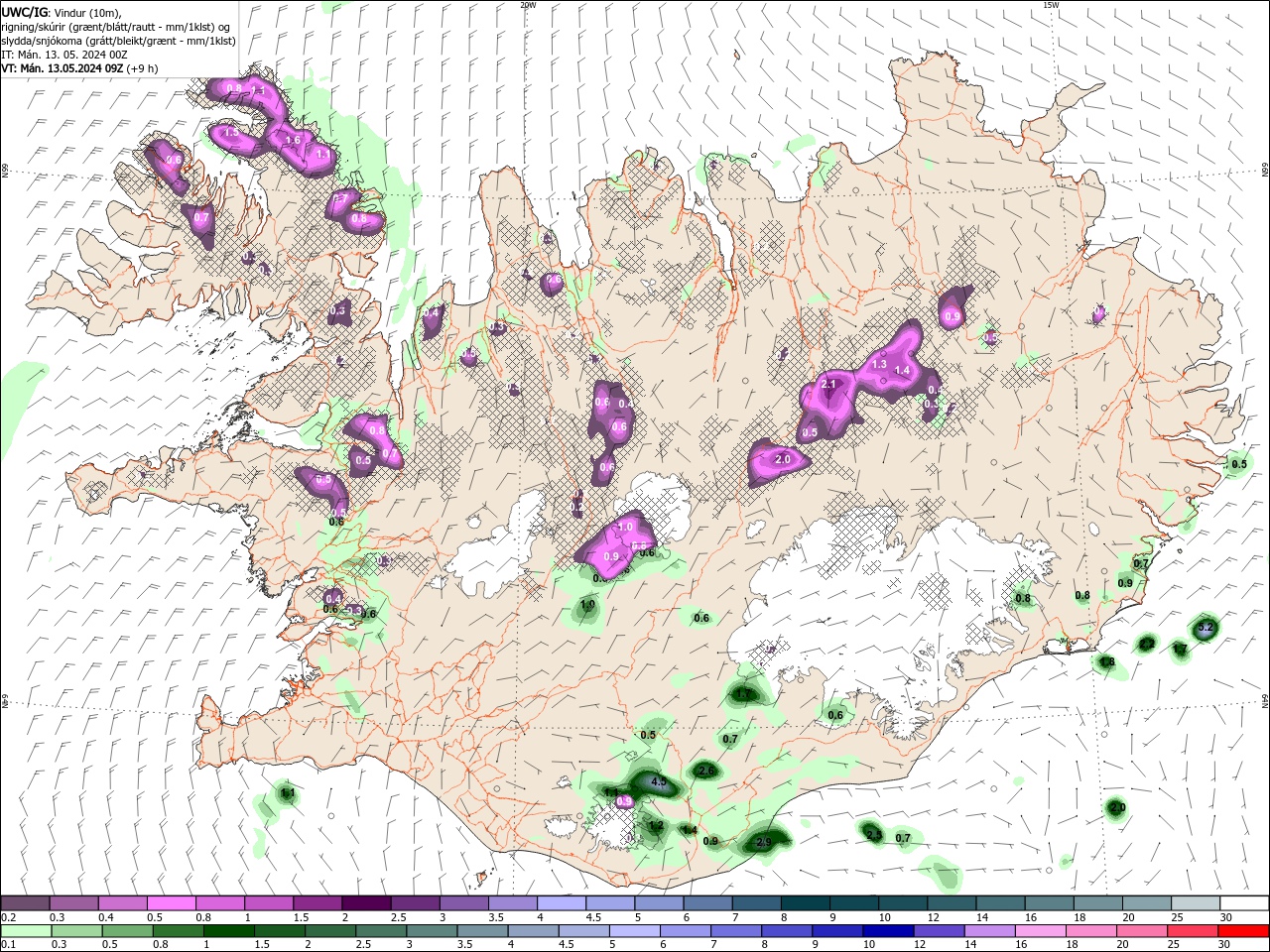The image size is (1270, 952).
Task: Click the white swatch ending the snow legend at 30
Action: coord(1243,903)
